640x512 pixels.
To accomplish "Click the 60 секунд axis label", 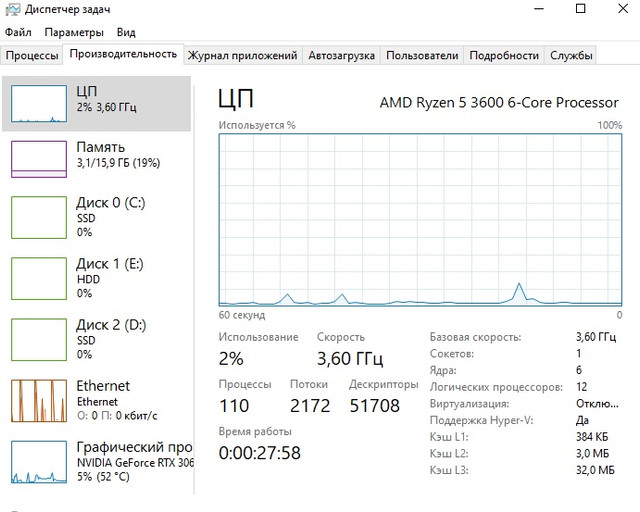I will point(242,315).
